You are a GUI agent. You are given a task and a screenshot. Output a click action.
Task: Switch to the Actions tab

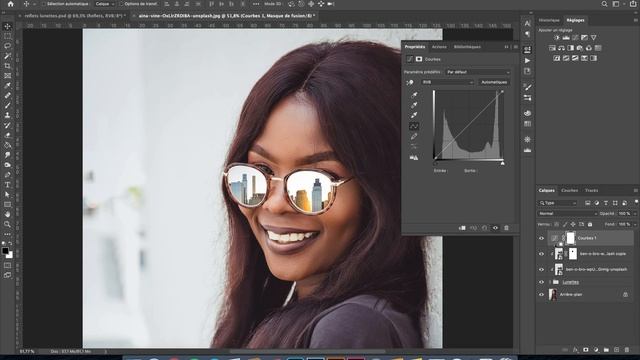(439, 47)
